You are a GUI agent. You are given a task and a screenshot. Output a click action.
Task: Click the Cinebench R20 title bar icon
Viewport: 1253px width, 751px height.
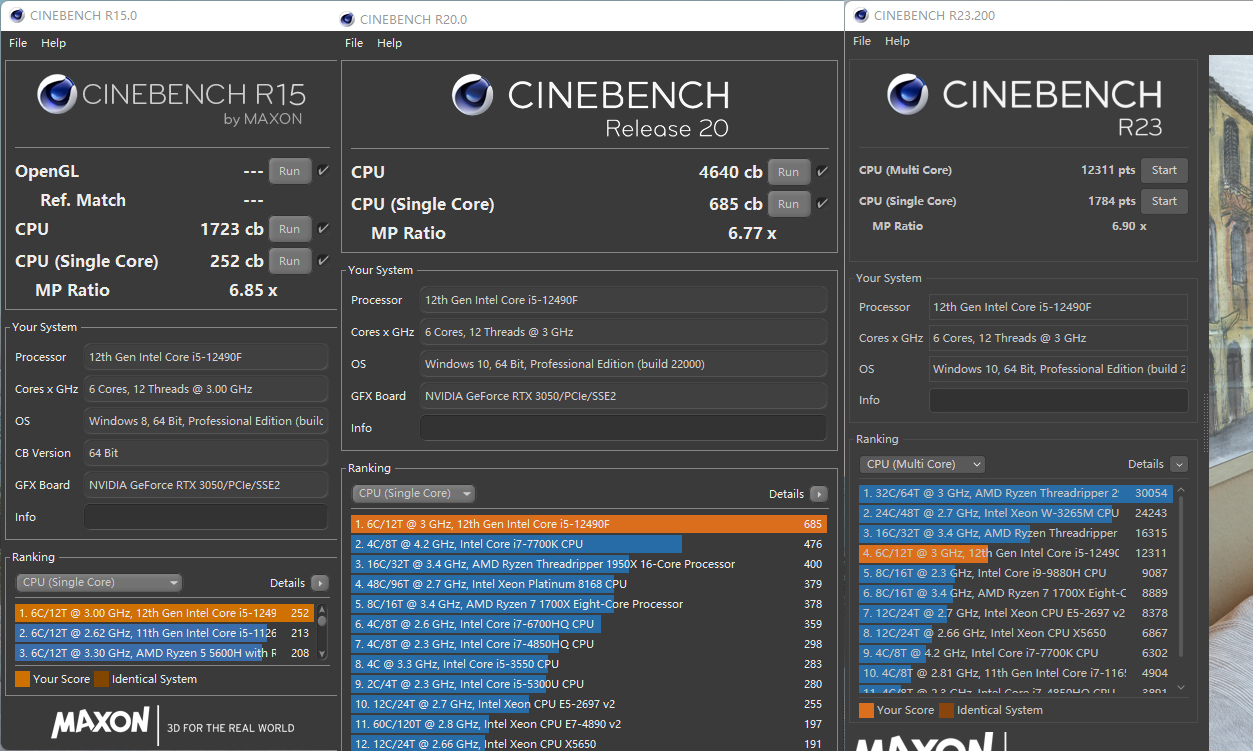(x=347, y=19)
